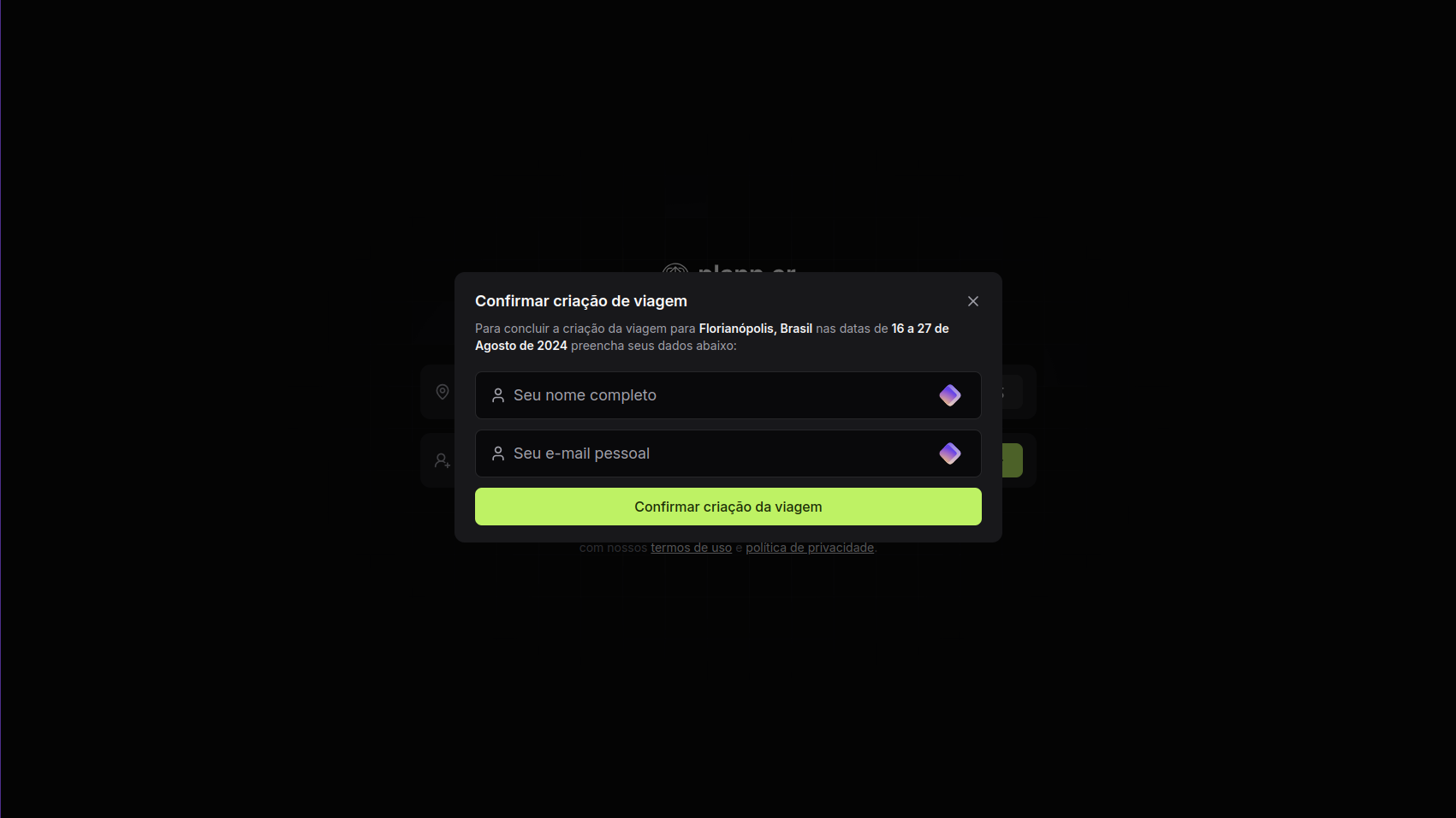Click the bold '16 a 27 de' date text
This screenshot has width=1456, height=818.
click(x=920, y=329)
